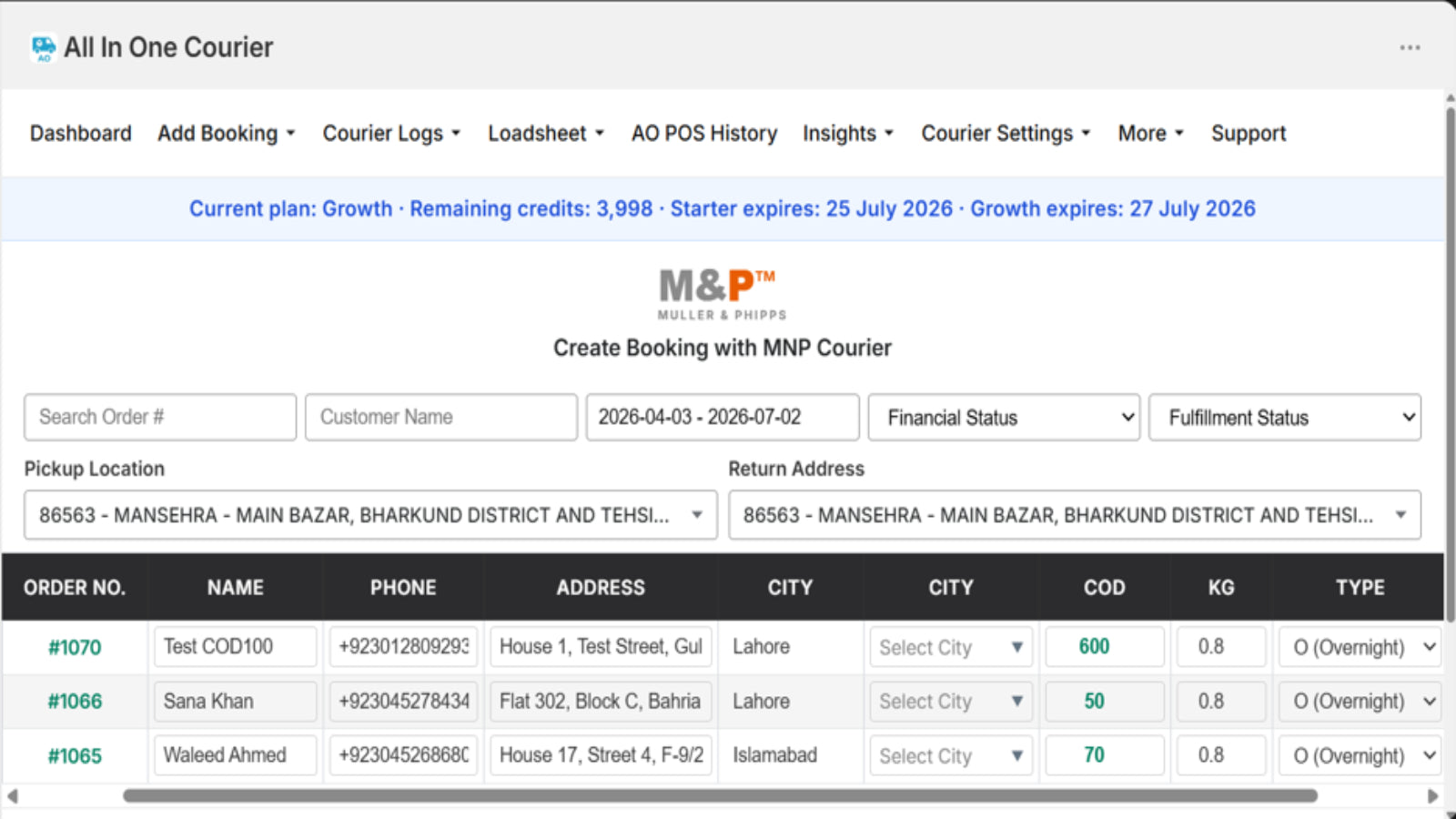Open Return Address dropdown arrow
Screen dimensions: 1456x819
[1400, 515]
